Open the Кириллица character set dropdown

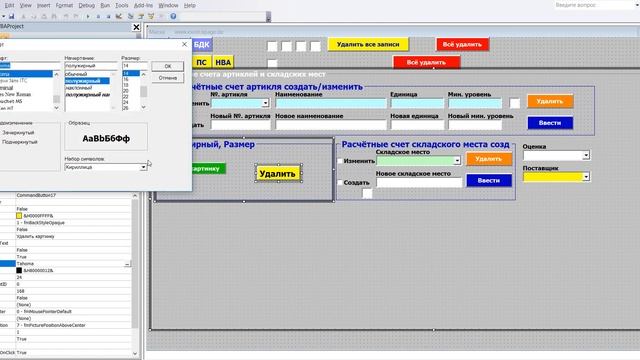click(143, 167)
